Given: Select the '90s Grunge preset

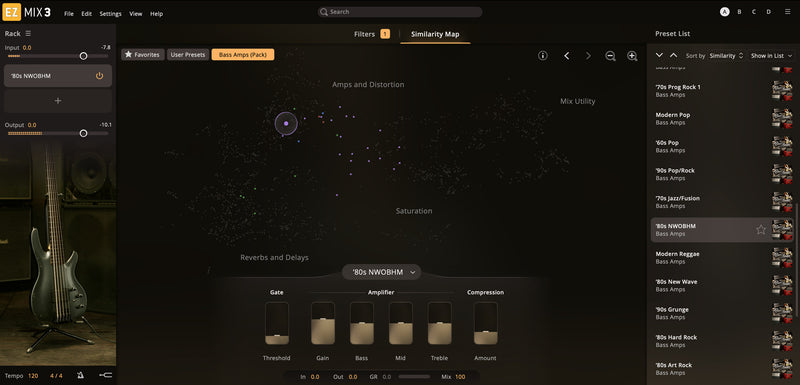Looking at the screenshot, I should click(721, 313).
